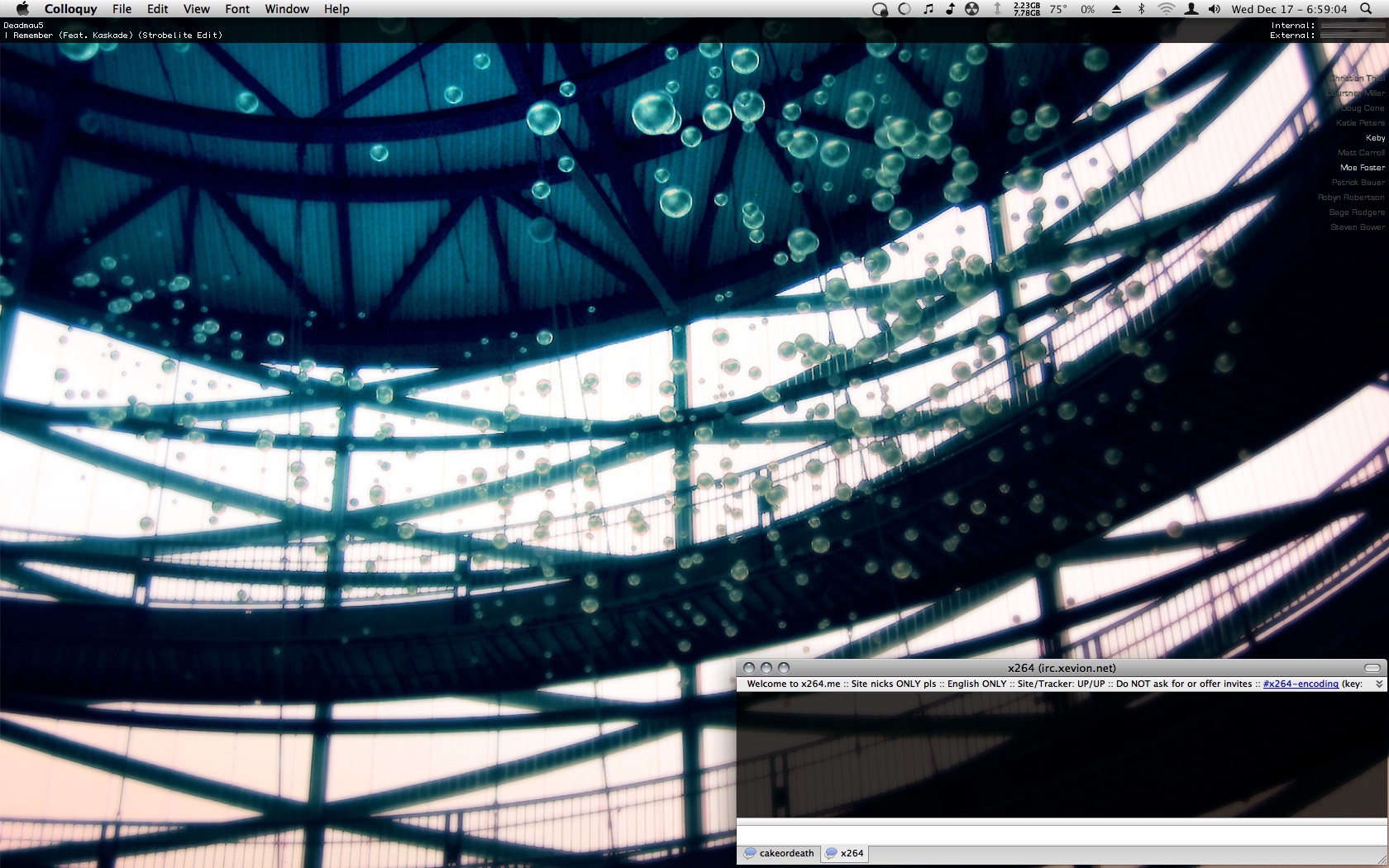This screenshot has height=868, width=1389.
Task: Click the 75° temperature menu bar item
Action: point(1058,9)
